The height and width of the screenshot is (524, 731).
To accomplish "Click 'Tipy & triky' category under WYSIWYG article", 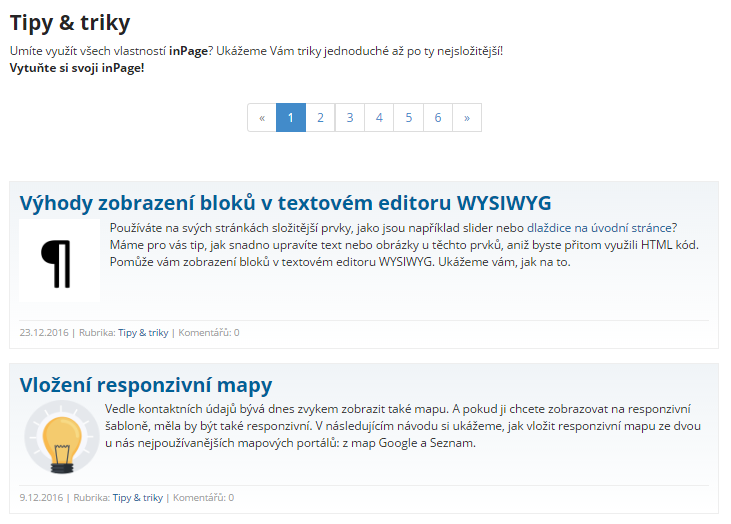I will [x=143, y=333].
